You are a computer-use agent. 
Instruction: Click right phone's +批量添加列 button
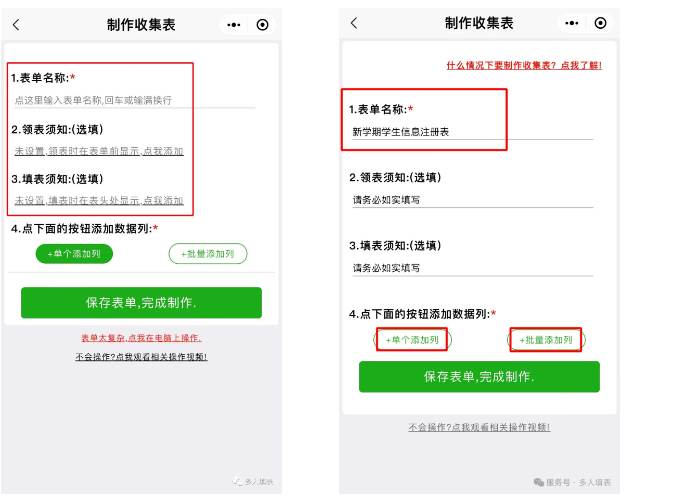click(546, 340)
